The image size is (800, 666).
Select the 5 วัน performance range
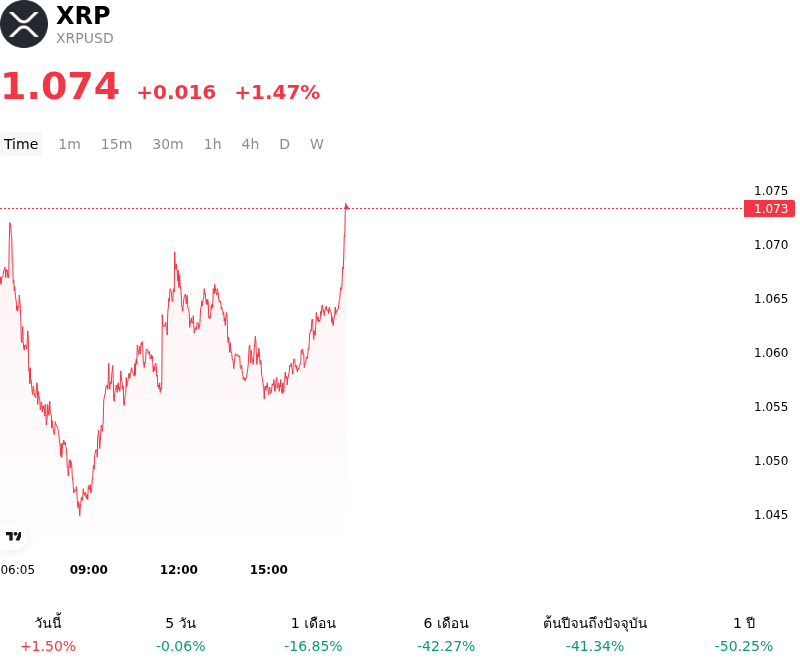pyautogui.click(x=181, y=634)
